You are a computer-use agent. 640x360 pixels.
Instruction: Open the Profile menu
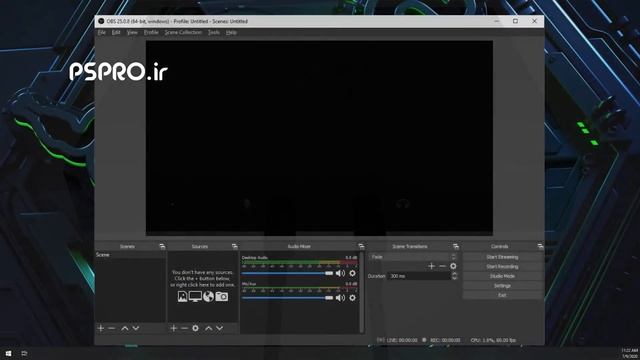click(x=151, y=32)
